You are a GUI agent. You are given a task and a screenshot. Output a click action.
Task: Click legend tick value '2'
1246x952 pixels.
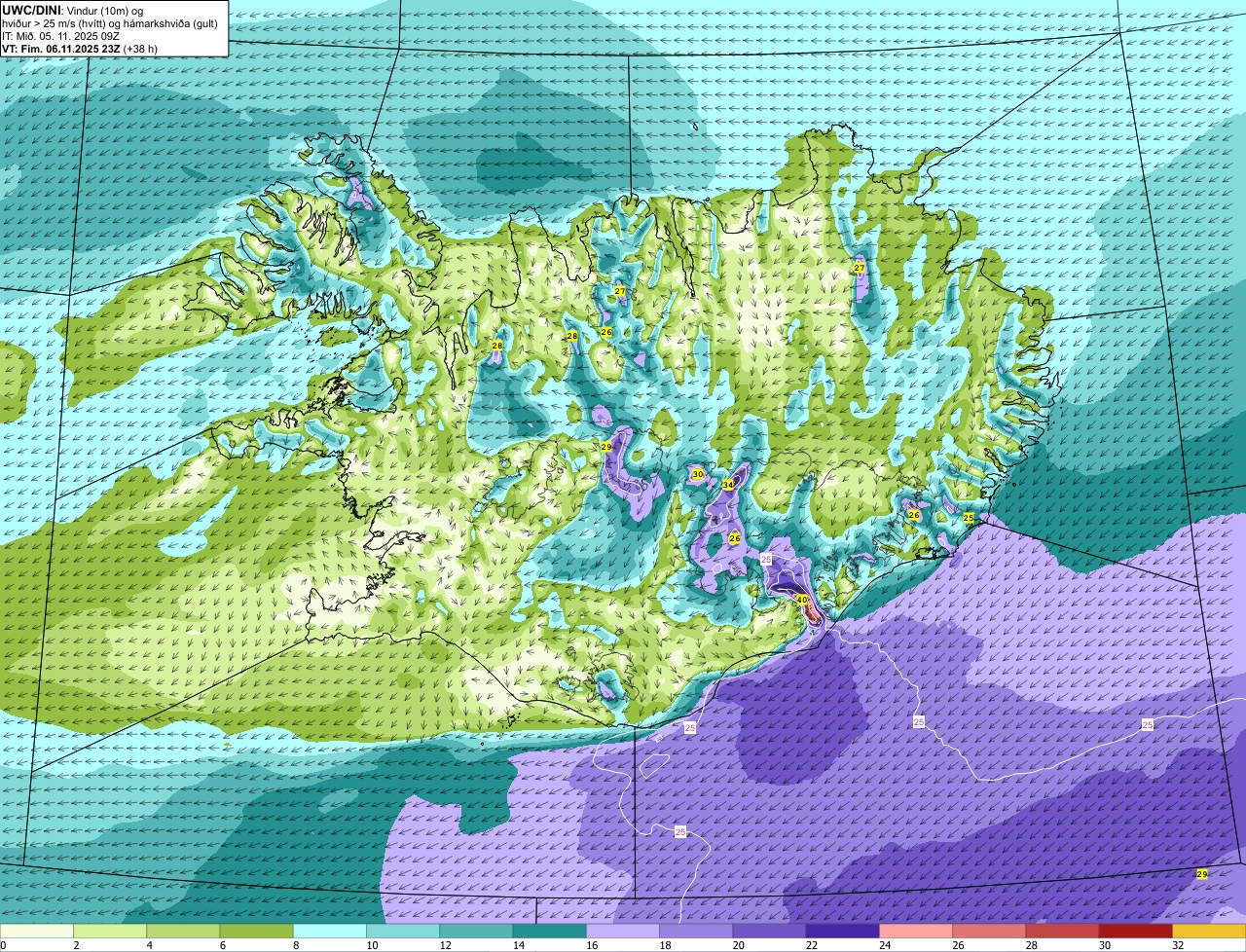[x=75, y=944]
